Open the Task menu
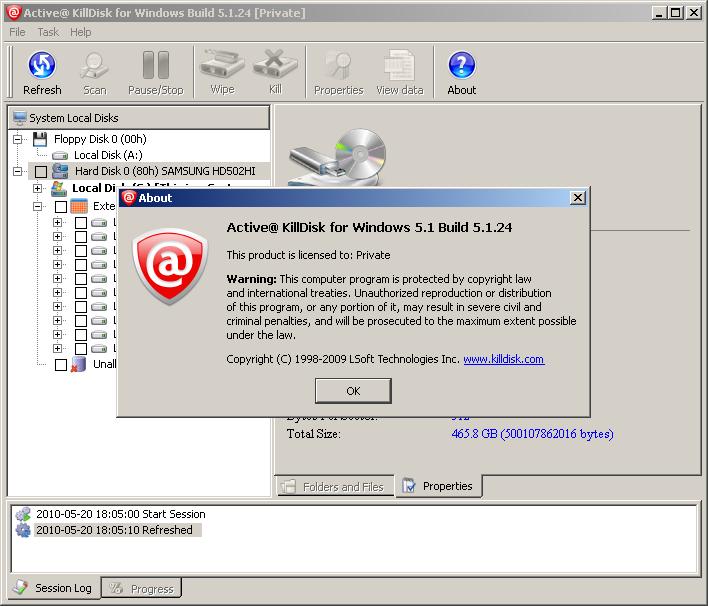The image size is (708, 606). 48,32
